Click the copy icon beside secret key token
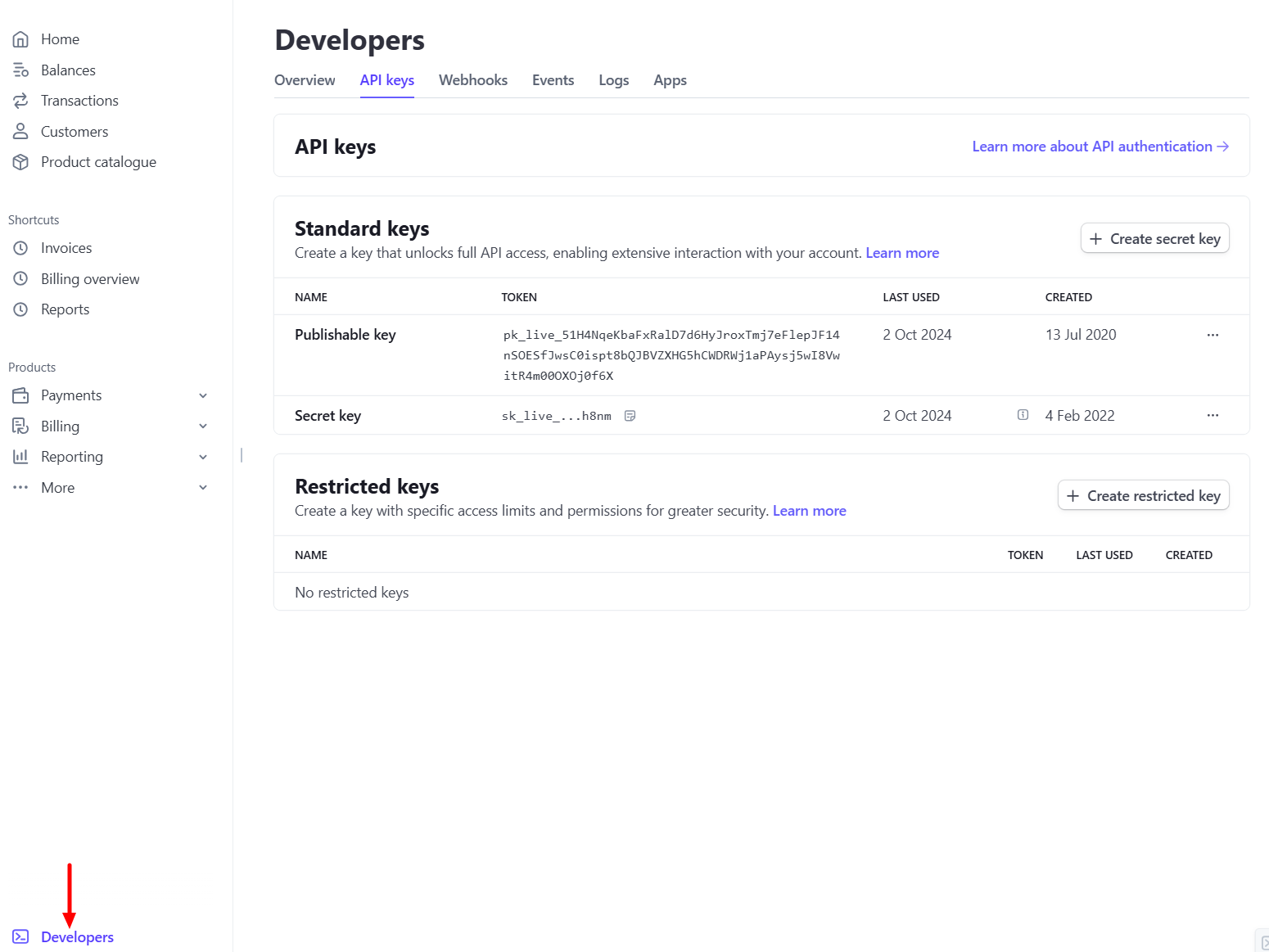The height and width of the screenshot is (952, 1269). point(630,416)
